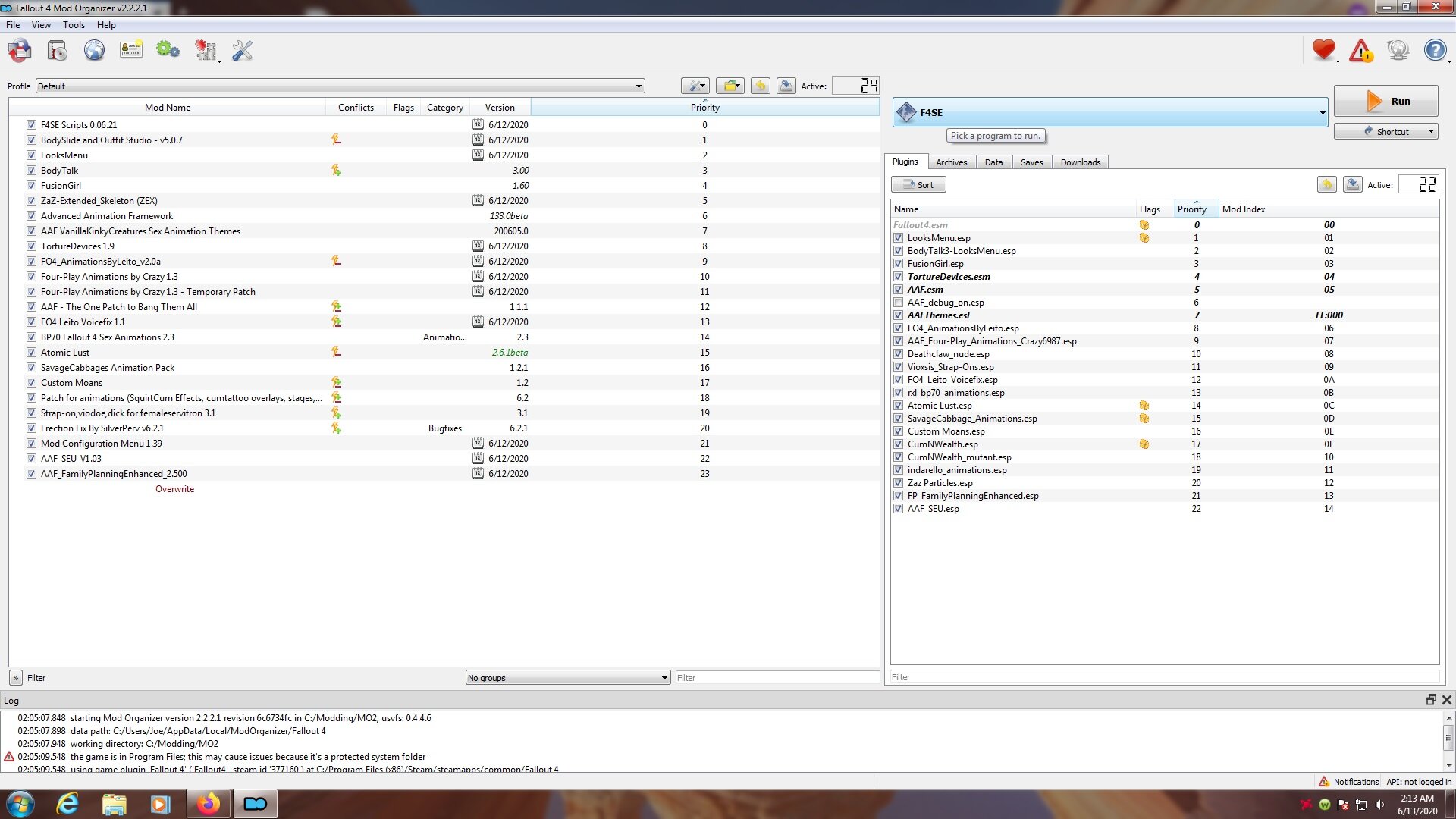Screen dimensions: 1456x819
Task: Open Firefox from the taskbar
Action: (x=208, y=804)
